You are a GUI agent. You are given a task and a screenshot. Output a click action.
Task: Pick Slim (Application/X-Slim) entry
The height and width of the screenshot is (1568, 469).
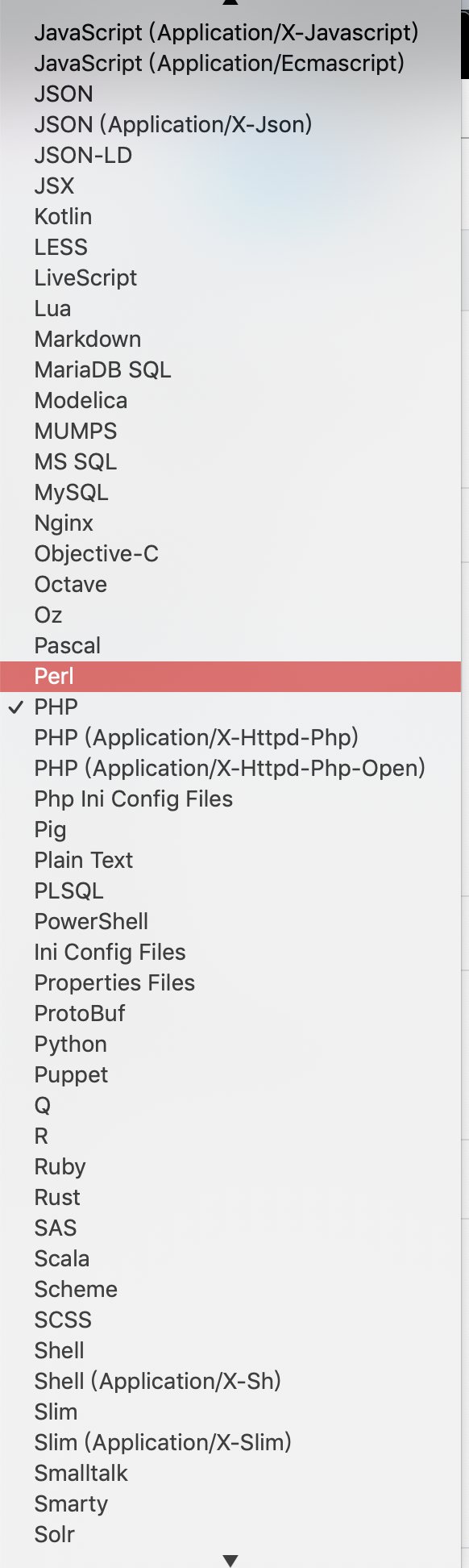pyautogui.click(x=230, y=1443)
